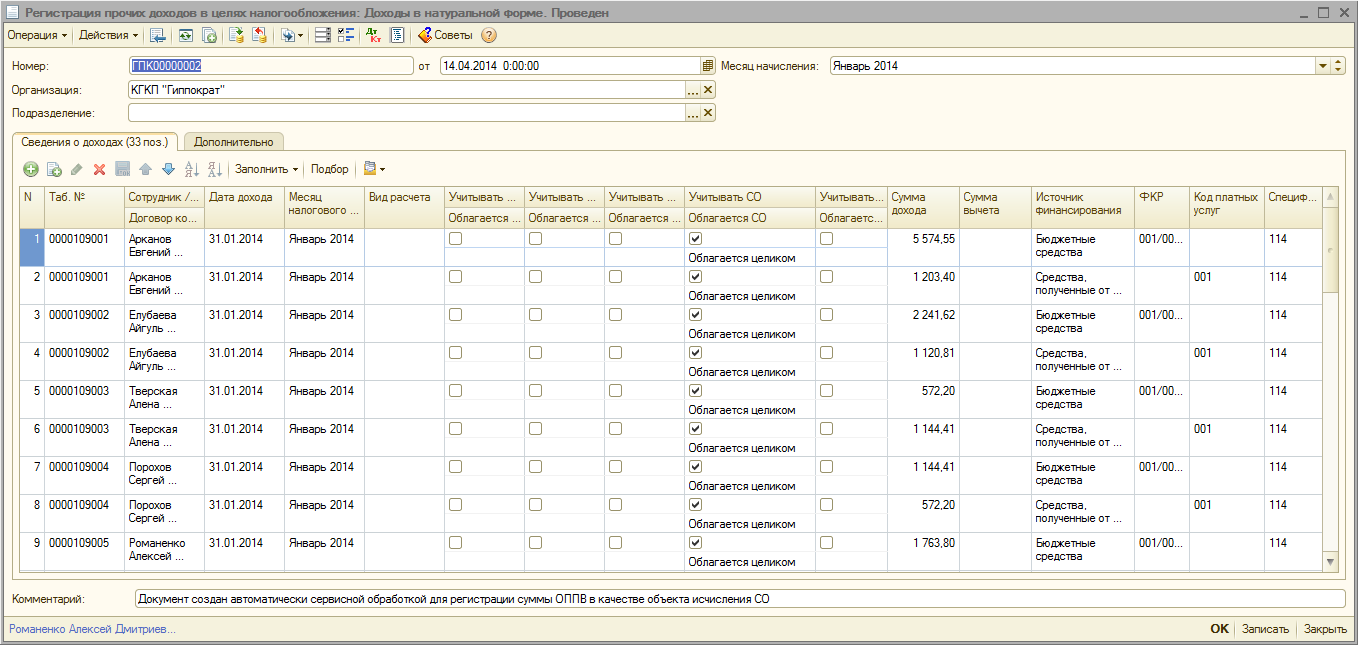Viewport: 1358px width, 645px height.
Task: Delete the row with the red X icon
Action: [99, 169]
